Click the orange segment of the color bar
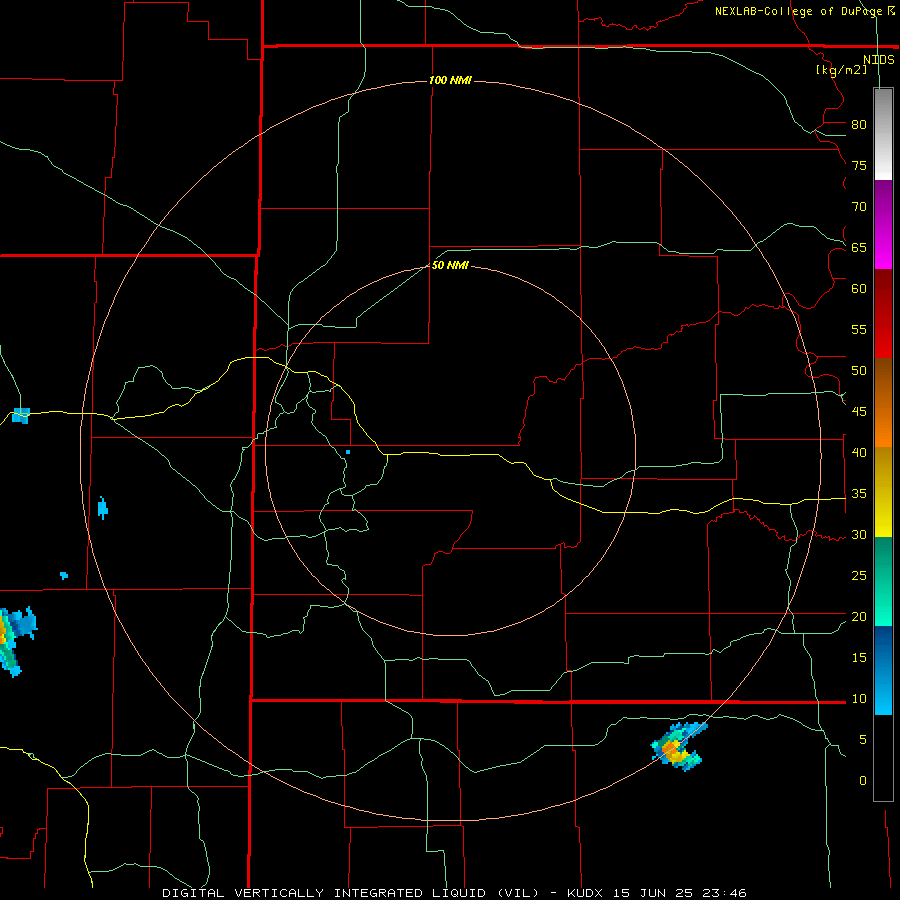Image resolution: width=900 pixels, height=900 pixels. click(883, 403)
